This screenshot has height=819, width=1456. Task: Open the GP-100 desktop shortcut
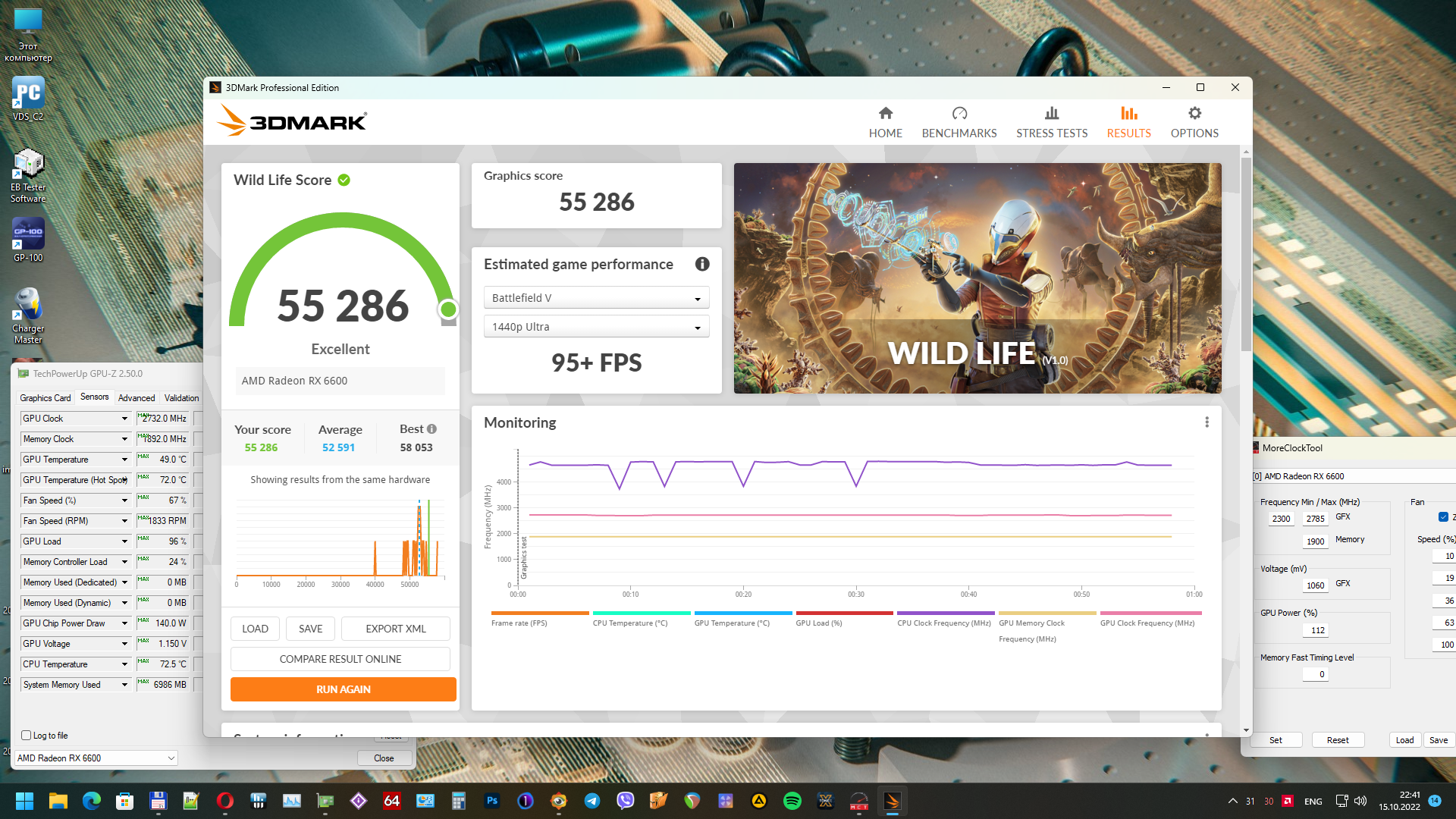coord(28,240)
